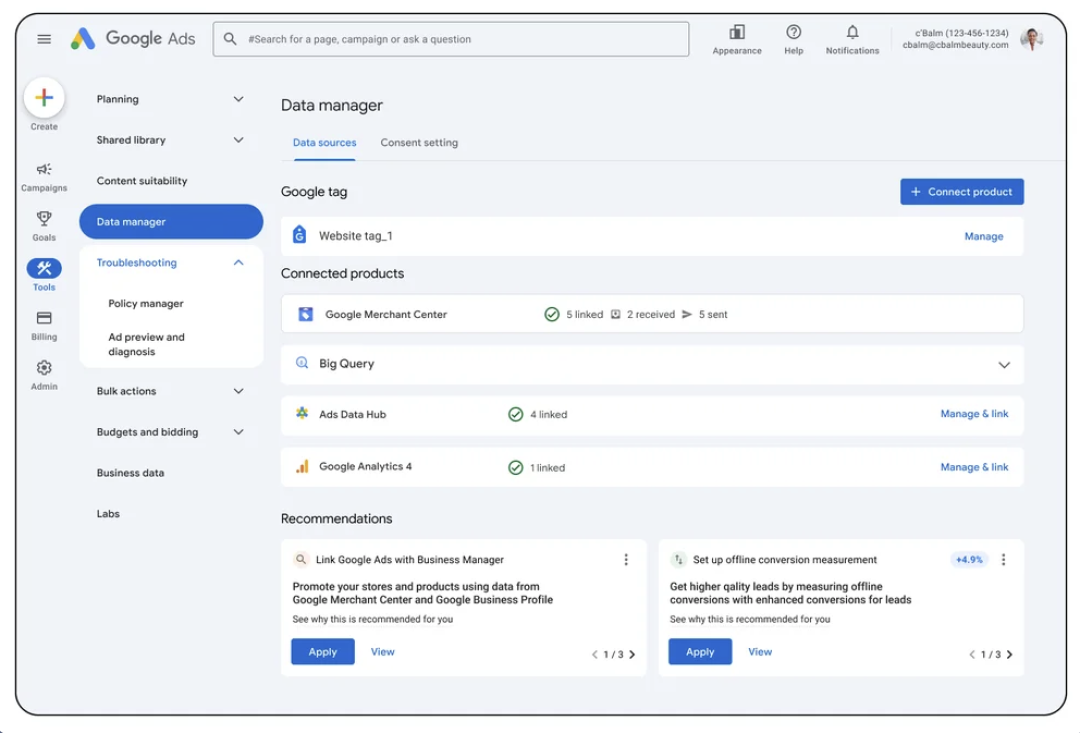The image size is (1080, 733).
Task: Click Manage & link for Ads Data Hub
Action: (x=974, y=414)
